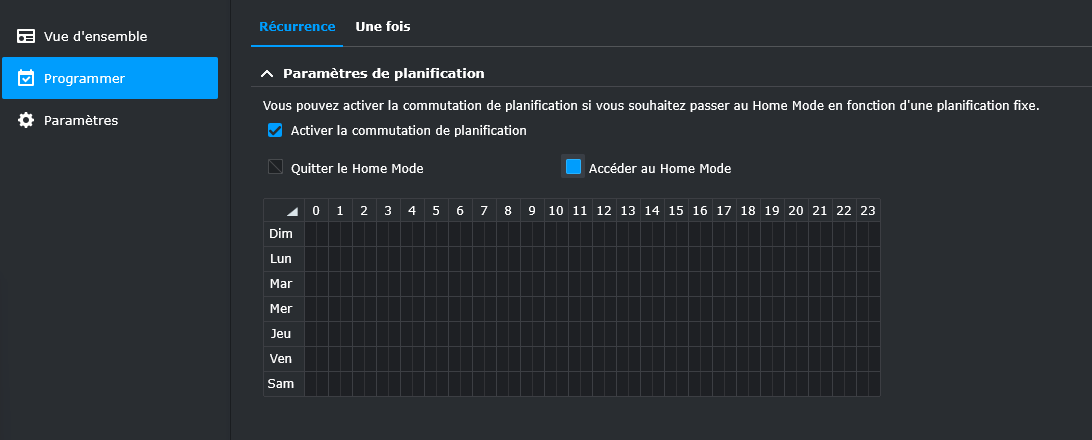
Task: Open the Récurrence tab
Action: (297, 27)
